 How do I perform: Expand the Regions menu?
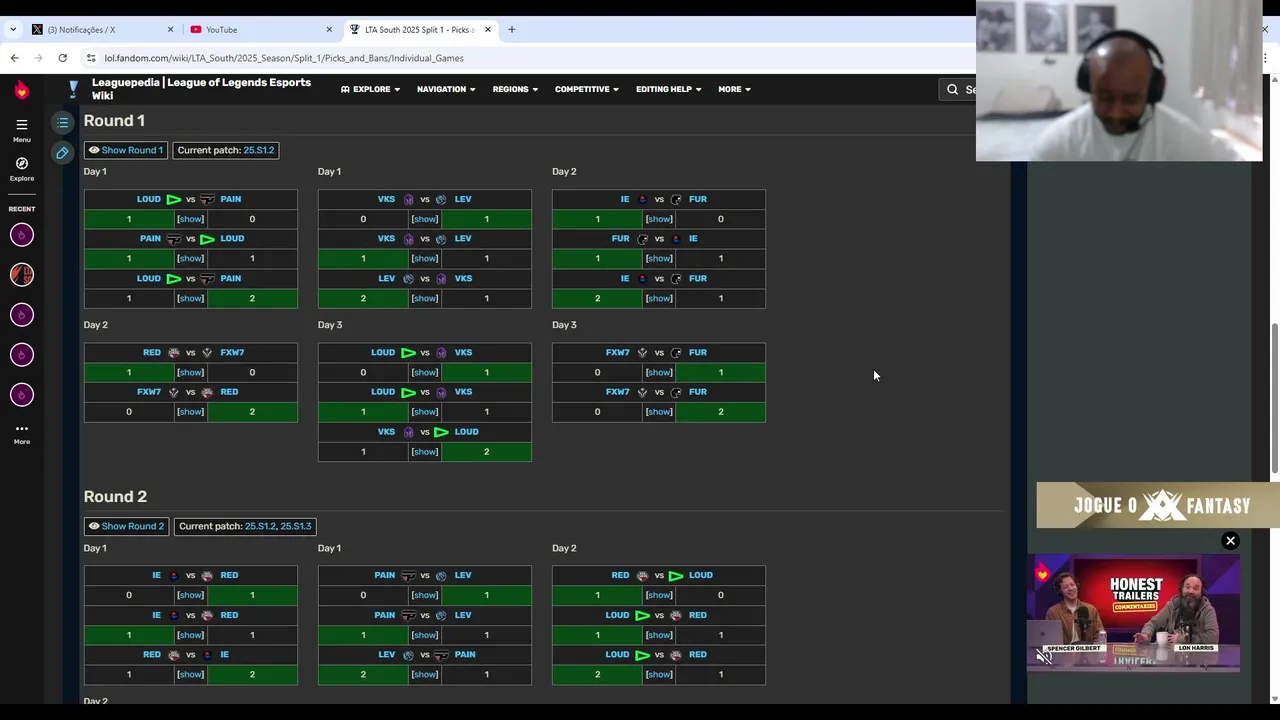click(515, 89)
